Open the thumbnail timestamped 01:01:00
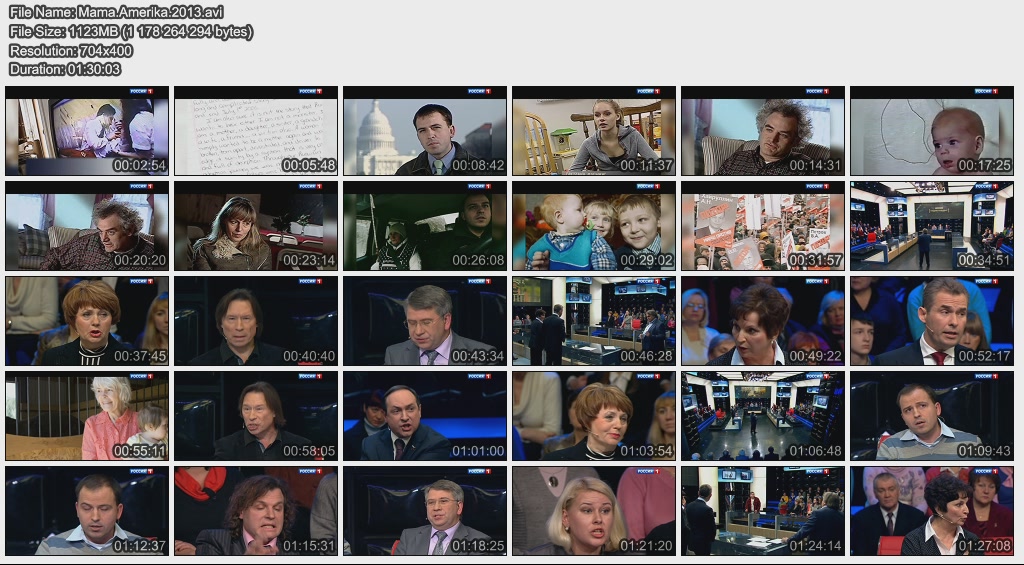This screenshot has height=565, width=1024. (x=425, y=416)
